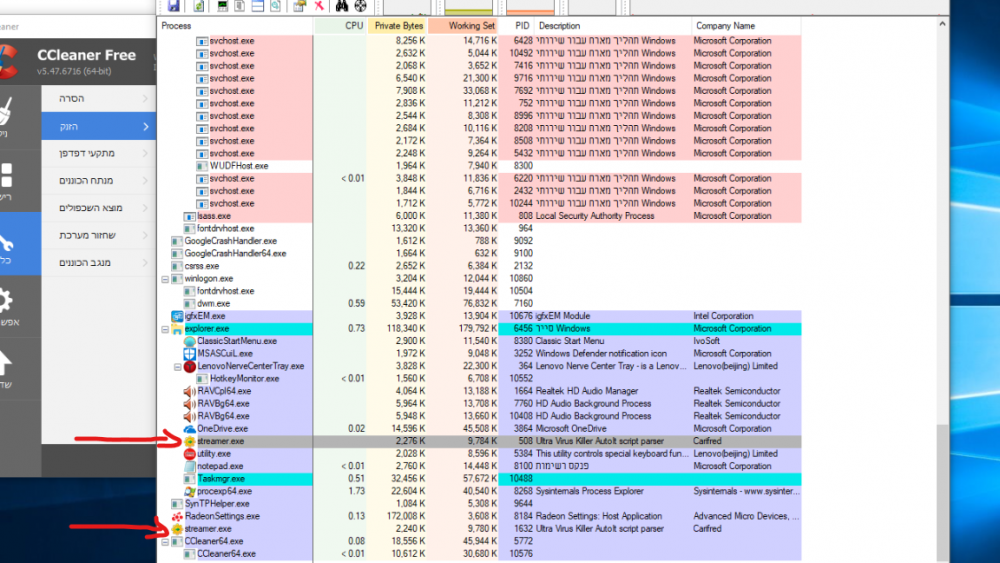This screenshot has height=563, width=1000.
Task: Click the CCleaner logo
Action: click(x=8, y=62)
